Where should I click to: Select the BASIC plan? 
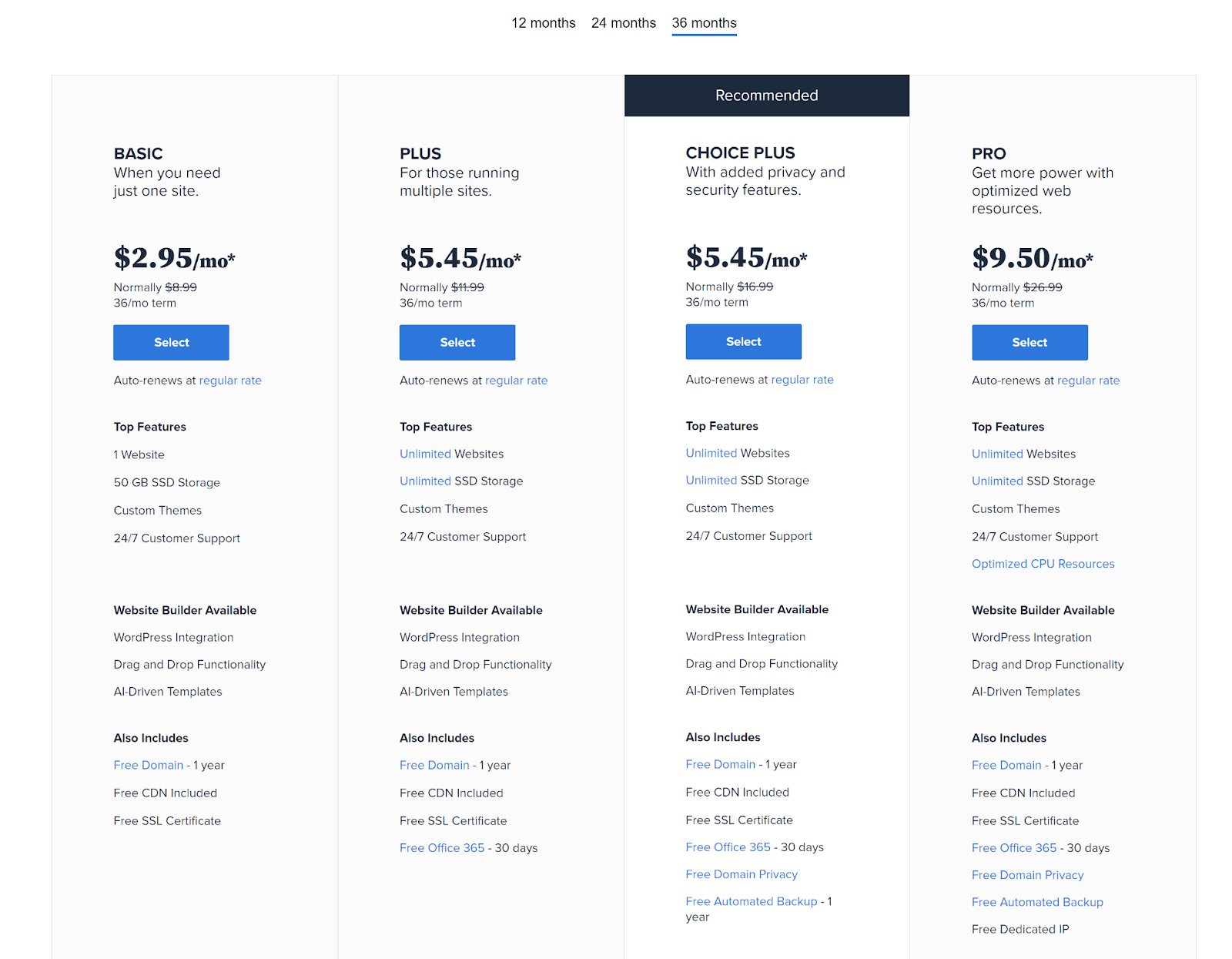[171, 342]
